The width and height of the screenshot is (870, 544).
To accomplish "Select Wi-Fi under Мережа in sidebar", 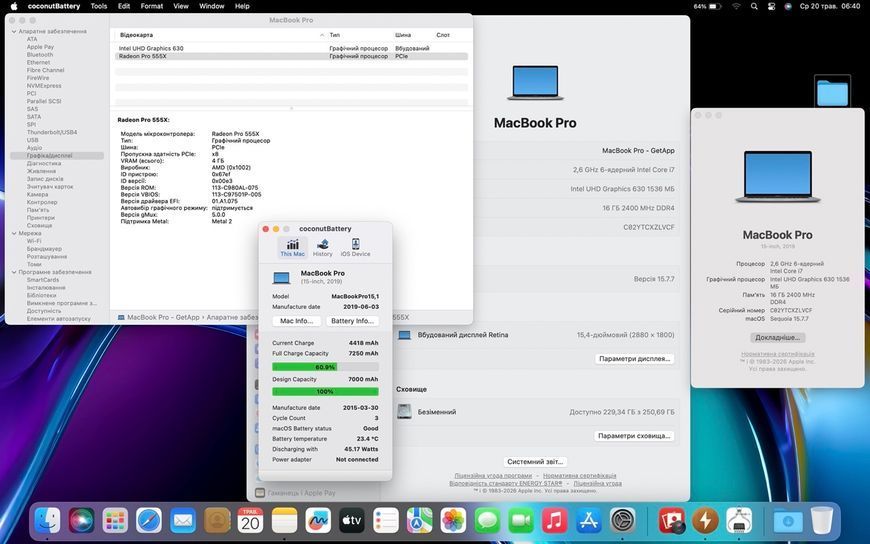I will (x=34, y=241).
